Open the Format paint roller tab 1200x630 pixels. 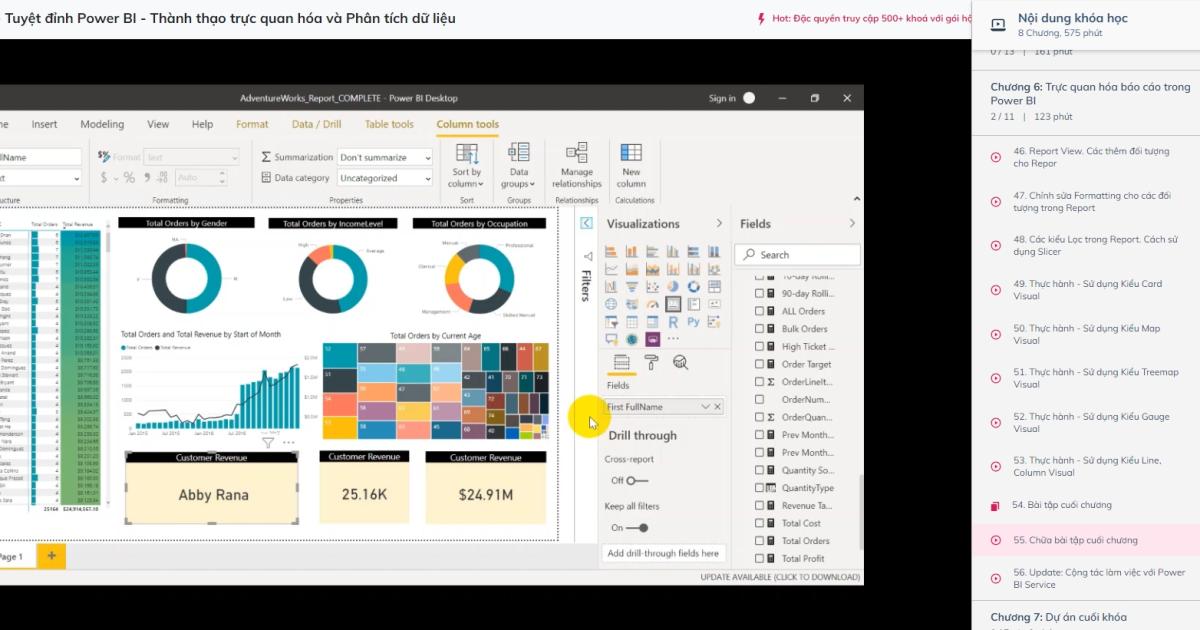(x=651, y=362)
